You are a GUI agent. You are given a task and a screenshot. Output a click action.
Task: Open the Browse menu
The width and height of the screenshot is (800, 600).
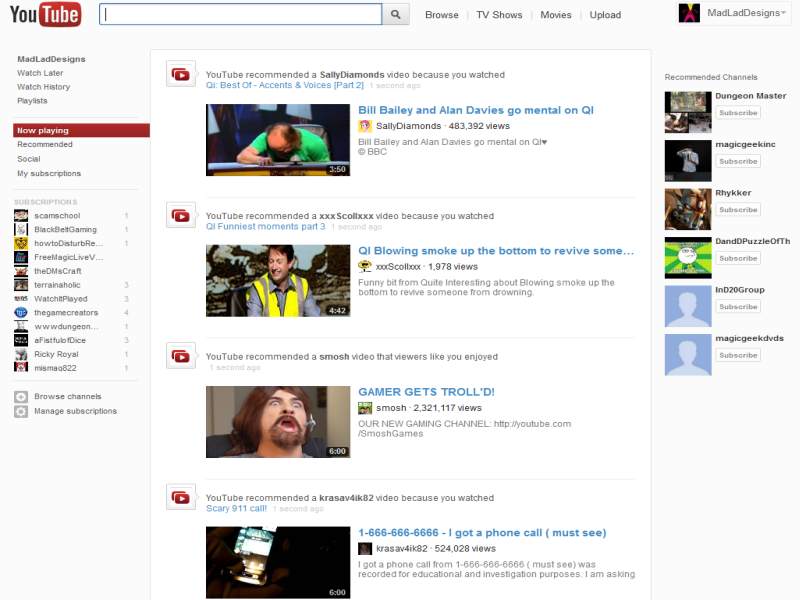point(442,15)
